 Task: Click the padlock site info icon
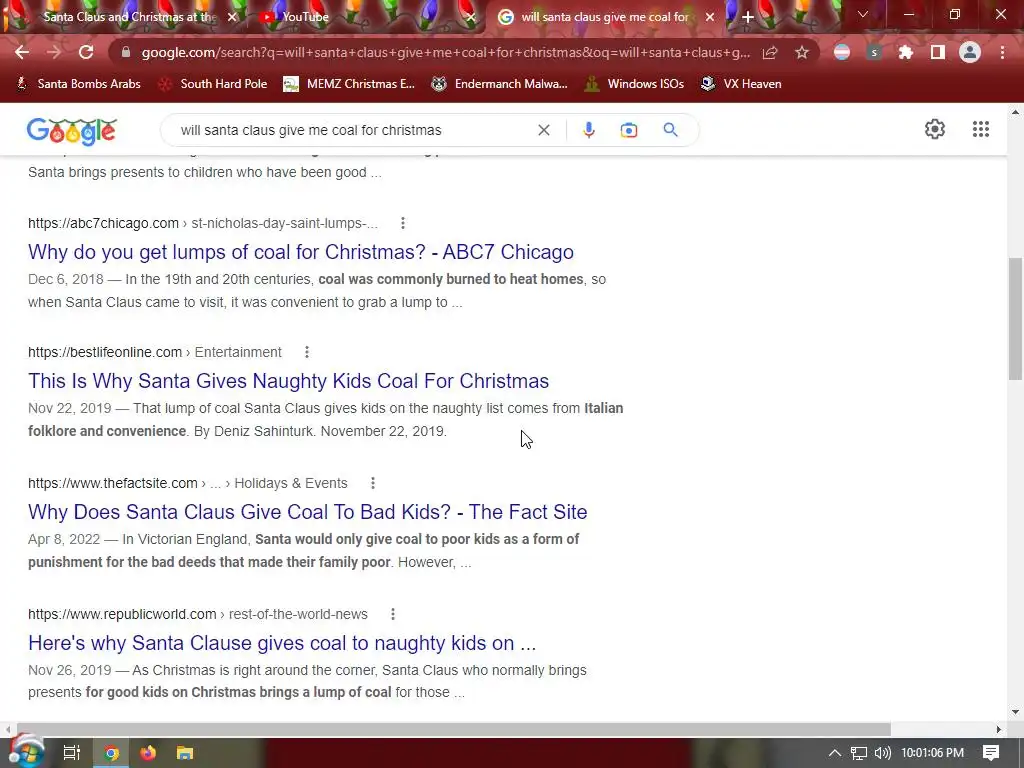coord(126,52)
